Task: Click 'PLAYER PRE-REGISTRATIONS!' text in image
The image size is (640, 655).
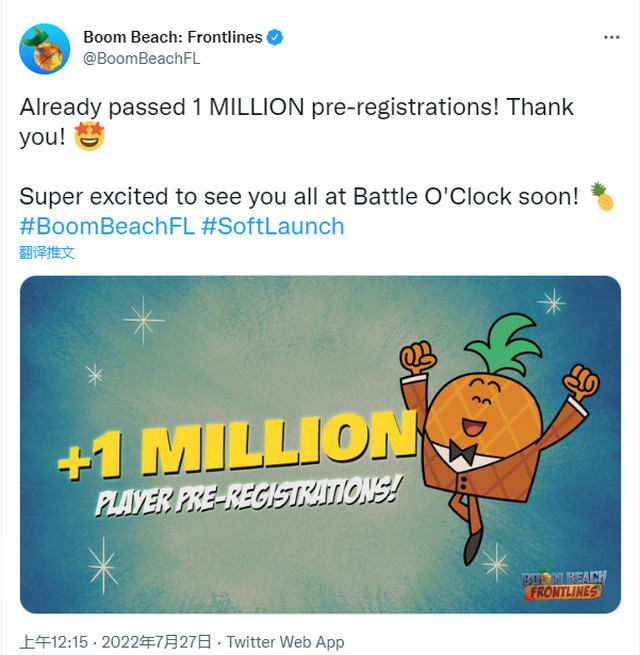Action: pyautogui.click(x=248, y=495)
